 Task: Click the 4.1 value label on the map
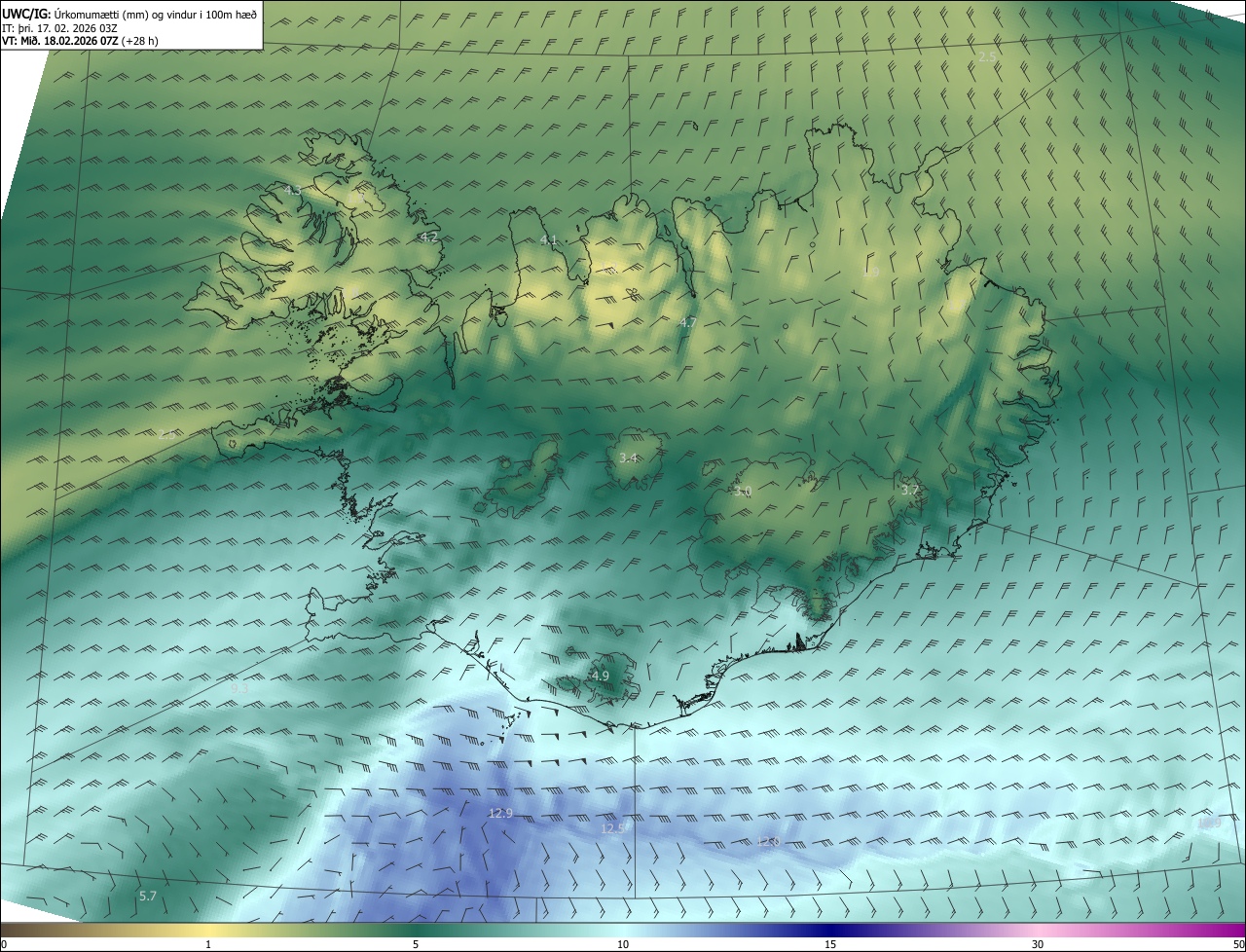pos(549,239)
